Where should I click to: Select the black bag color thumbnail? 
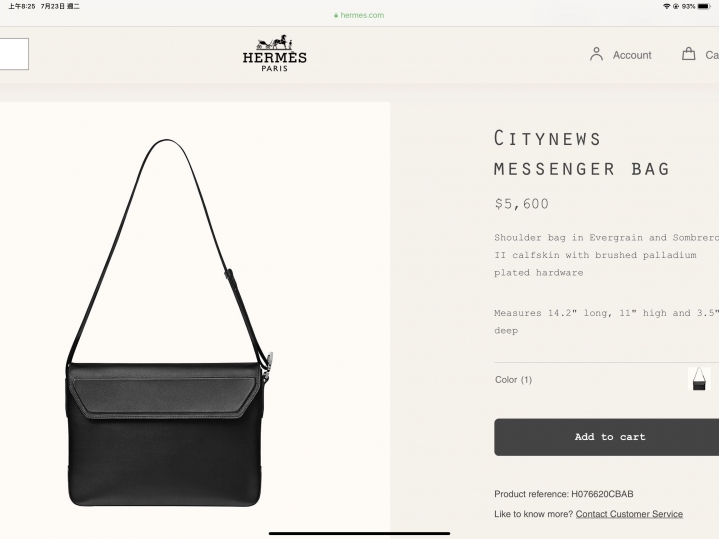point(699,379)
